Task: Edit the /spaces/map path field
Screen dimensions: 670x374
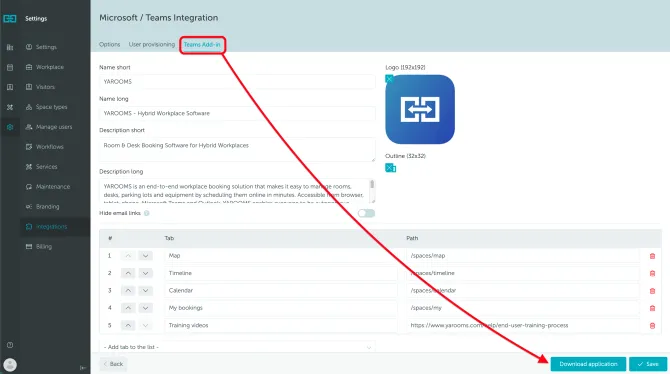Action: tap(523, 256)
